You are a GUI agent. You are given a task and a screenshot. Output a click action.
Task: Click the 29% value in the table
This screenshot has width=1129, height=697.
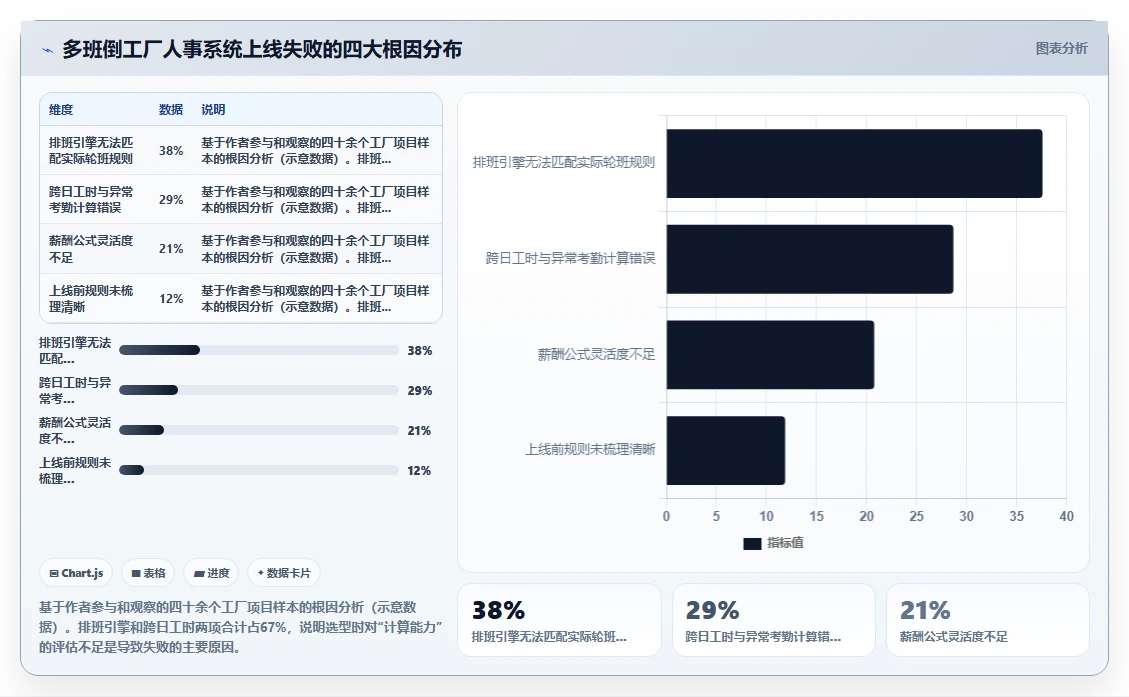coord(171,199)
